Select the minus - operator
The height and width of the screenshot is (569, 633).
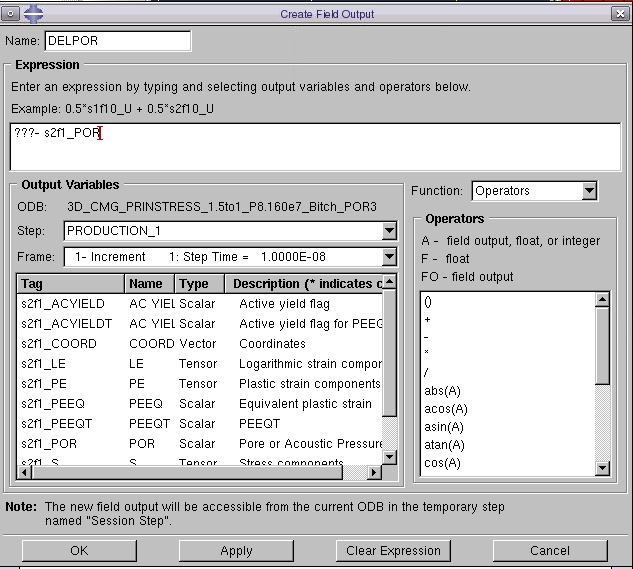[508, 337]
